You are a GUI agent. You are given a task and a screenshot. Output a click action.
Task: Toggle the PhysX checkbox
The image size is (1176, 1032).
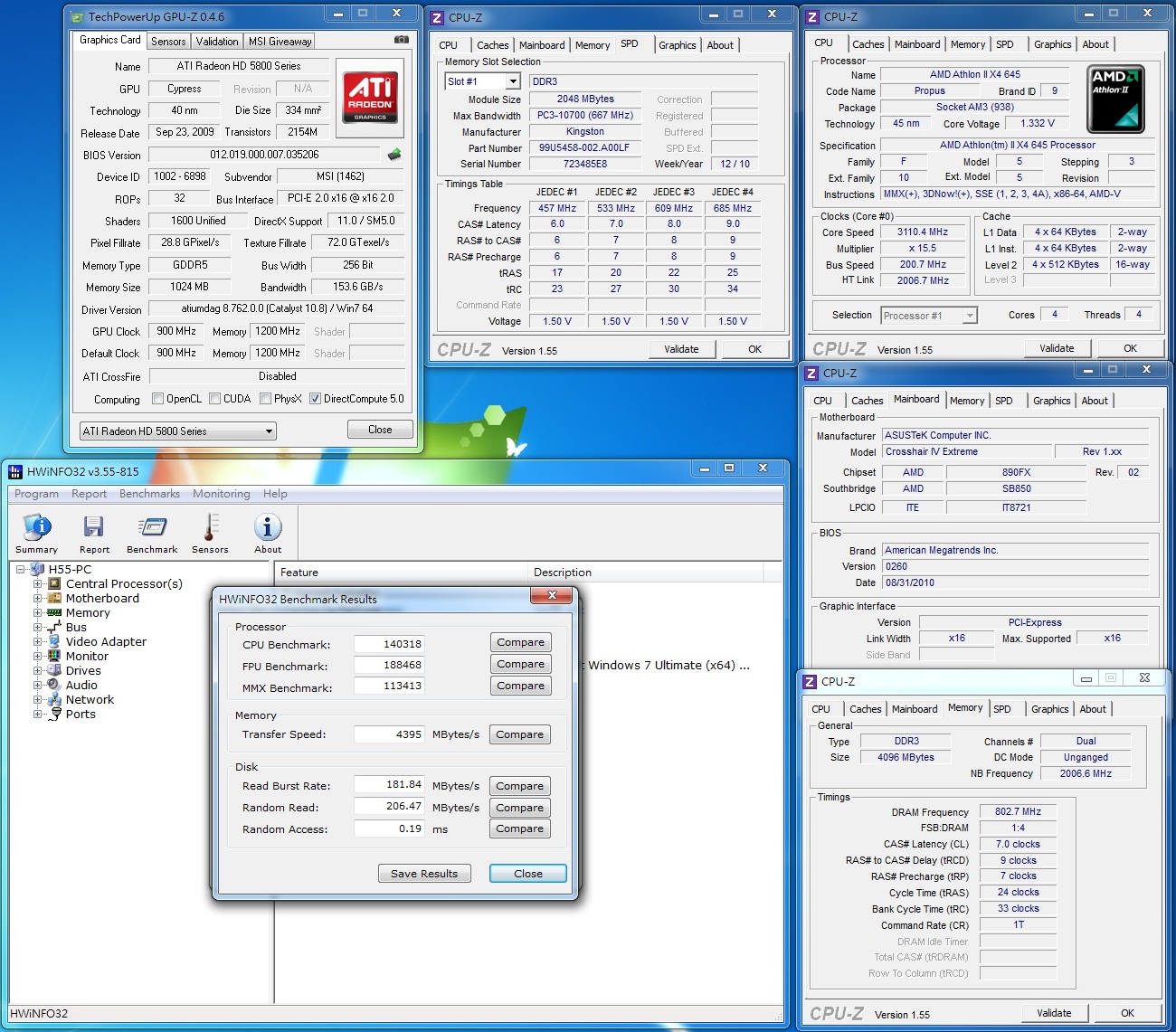(x=265, y=399)
